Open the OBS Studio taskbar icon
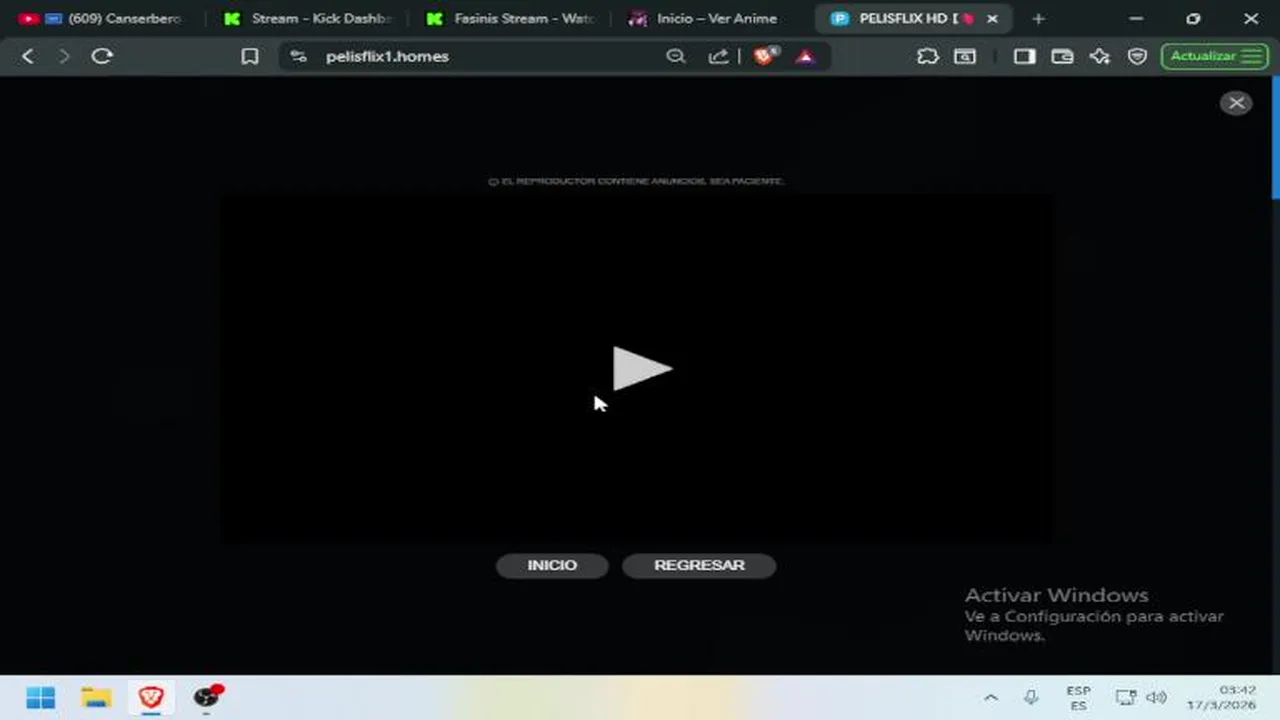 [x=207, y=697]
